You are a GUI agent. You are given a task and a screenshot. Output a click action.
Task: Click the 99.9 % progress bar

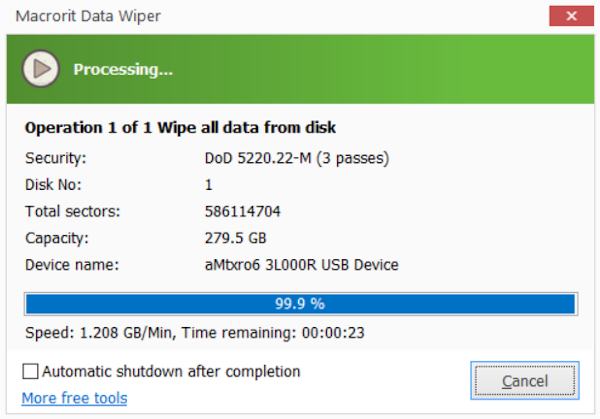tap(301, 304)
